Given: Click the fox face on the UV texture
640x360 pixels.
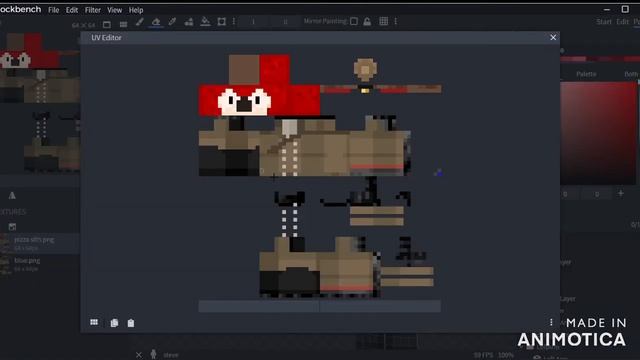Looking at the screenshot, I should [x=244, y=102].
